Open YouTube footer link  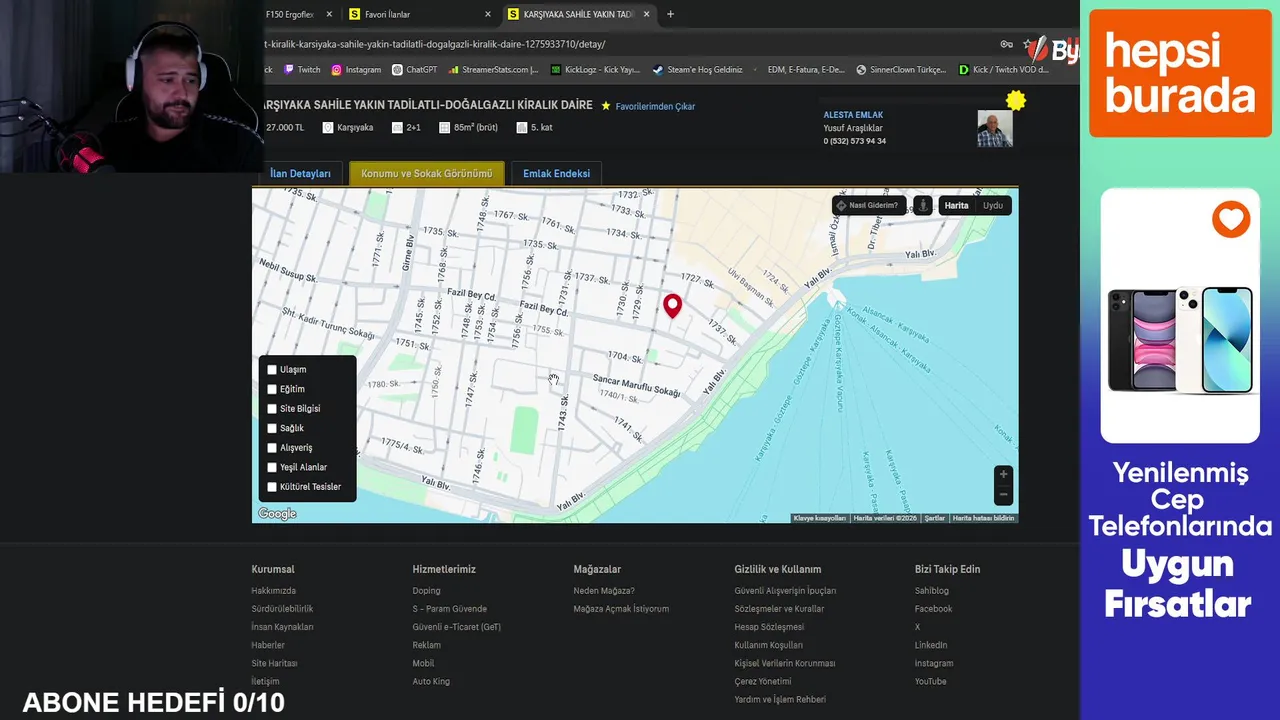(x=930, y=681)
